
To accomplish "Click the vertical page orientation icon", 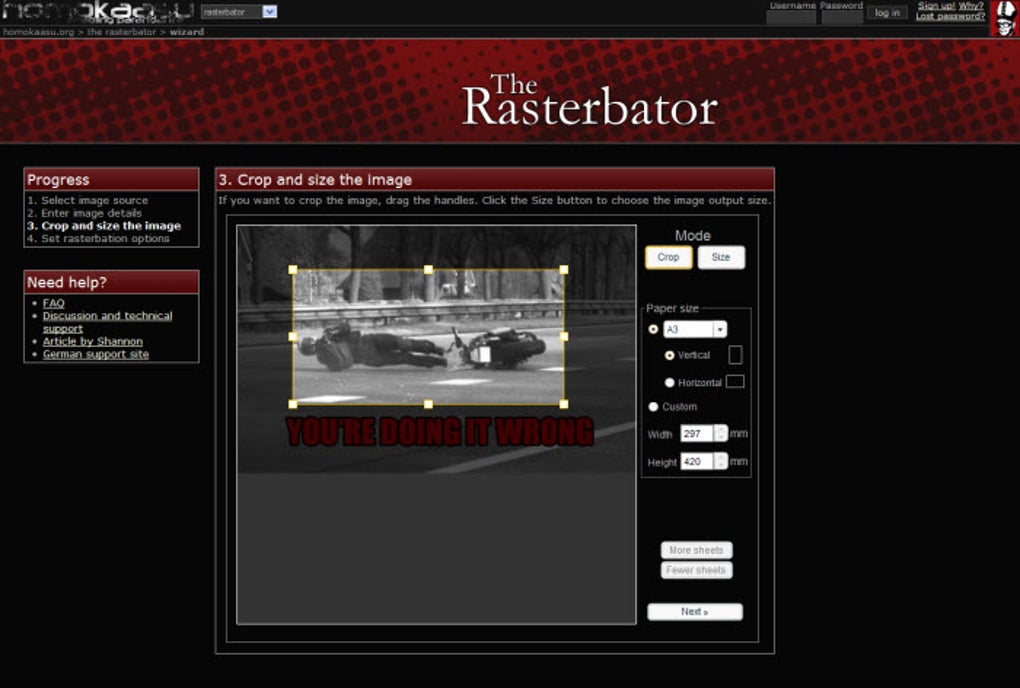I will [x=735, y=355].
